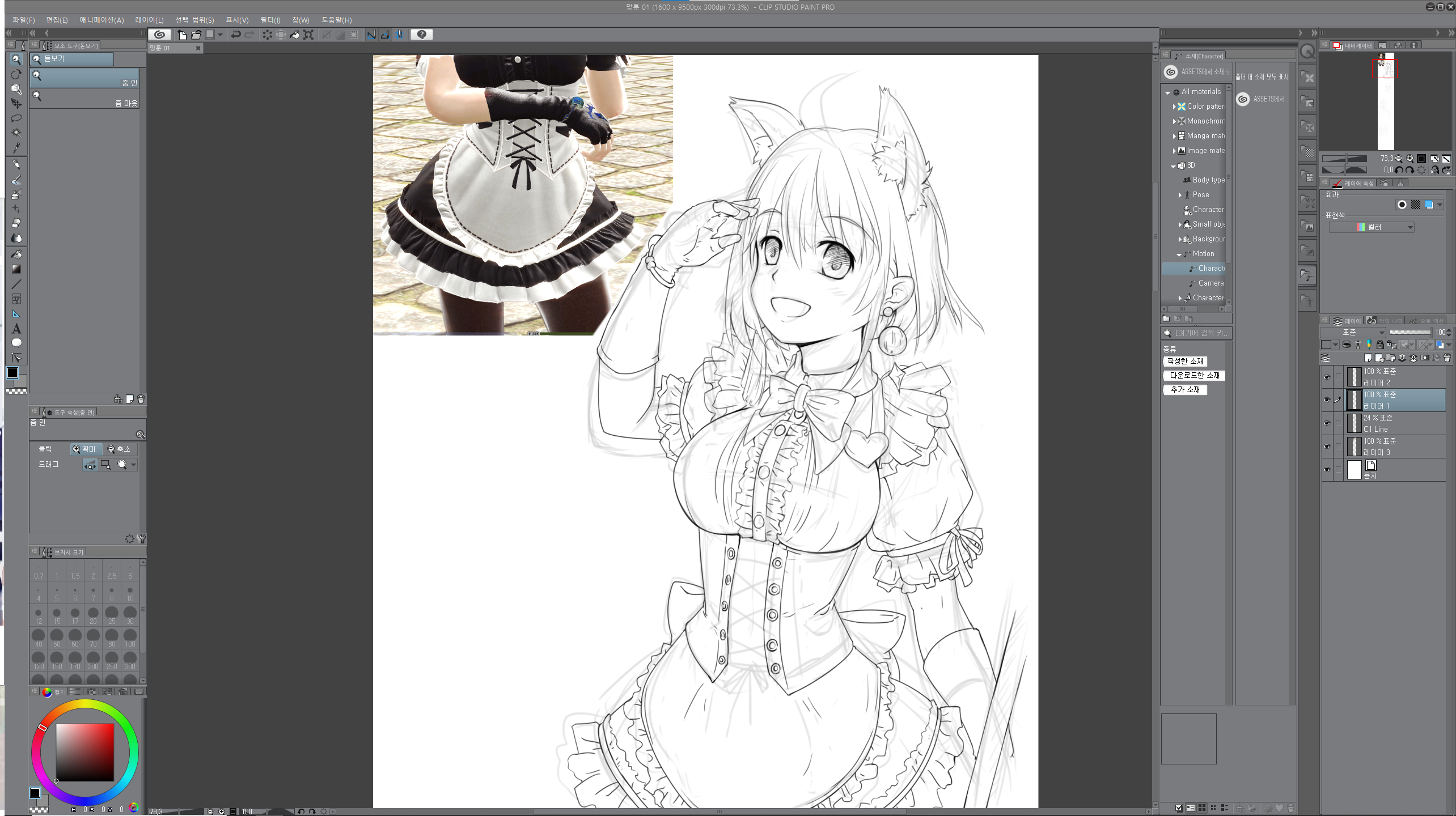
Task: Click the new raster layer icon in layer panel
Action: pos(1368,358)
